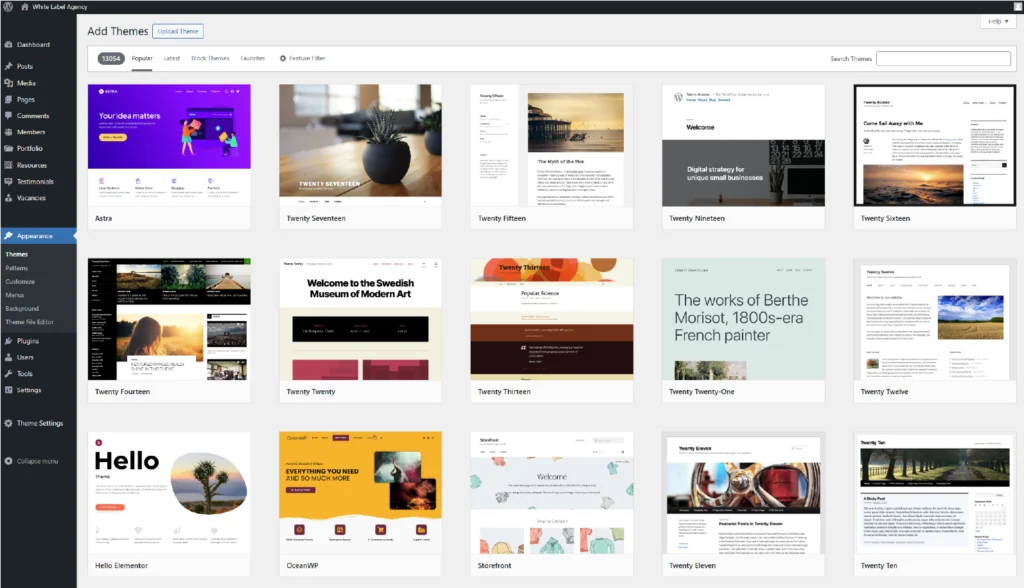Click the Vacancies icon in sidebar
This screenshot has width=1024, height=588.
coord(8,198)
